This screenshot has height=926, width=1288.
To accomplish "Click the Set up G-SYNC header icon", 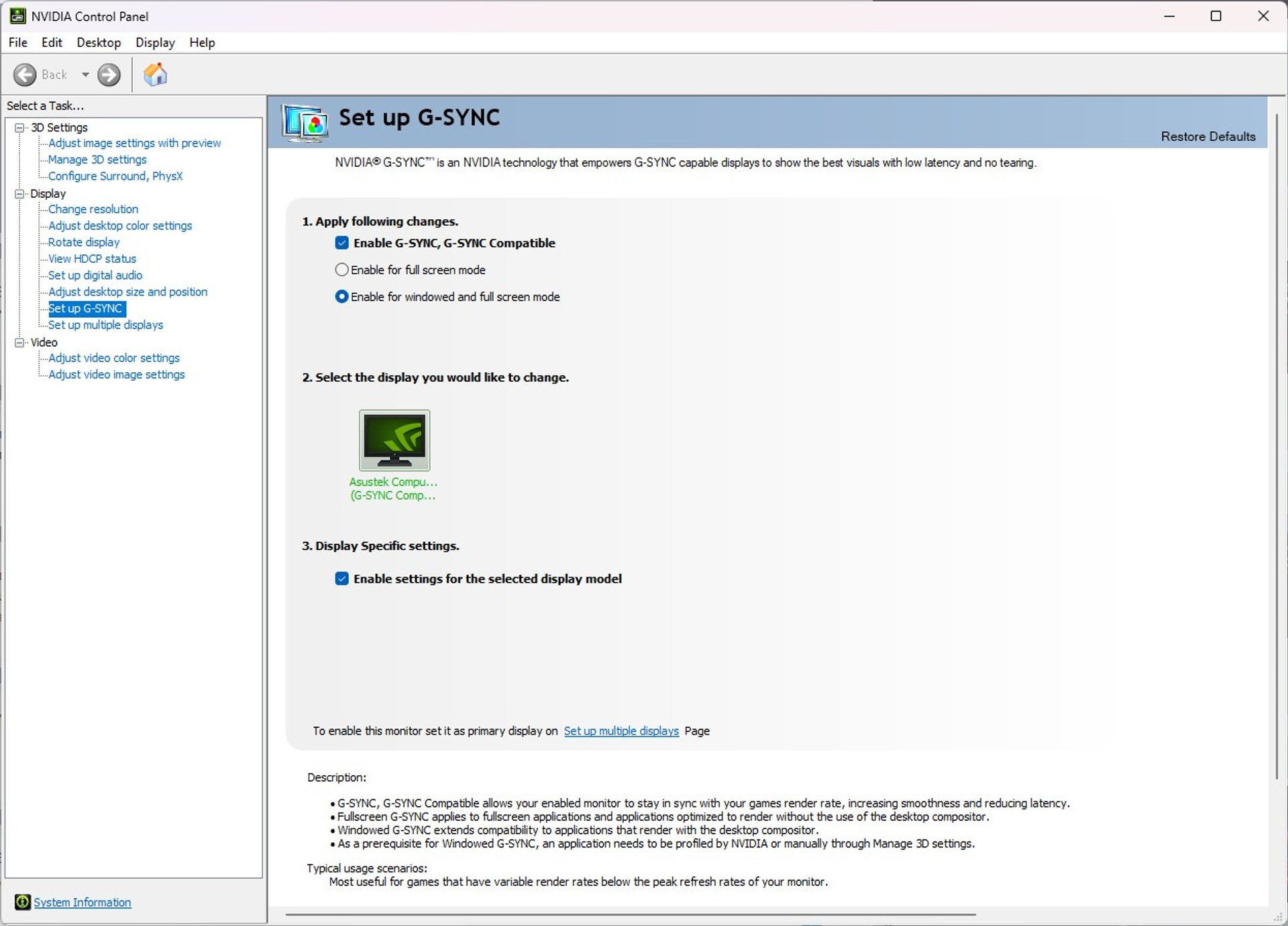I will tap(305, 122).
